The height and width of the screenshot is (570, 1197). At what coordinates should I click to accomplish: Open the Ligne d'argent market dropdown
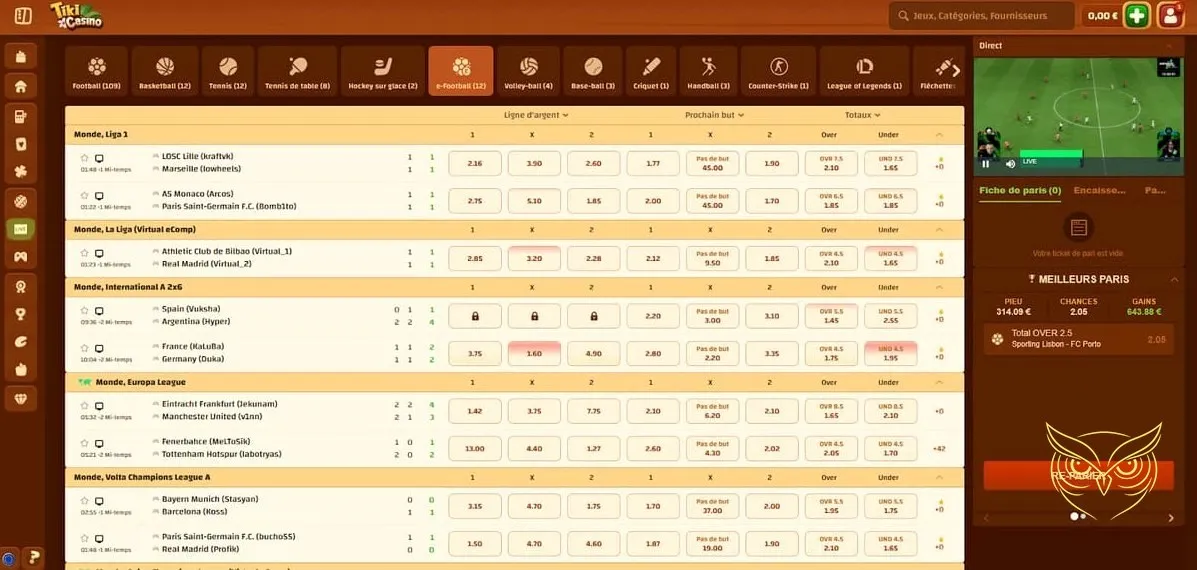click(x=536, y=115)
